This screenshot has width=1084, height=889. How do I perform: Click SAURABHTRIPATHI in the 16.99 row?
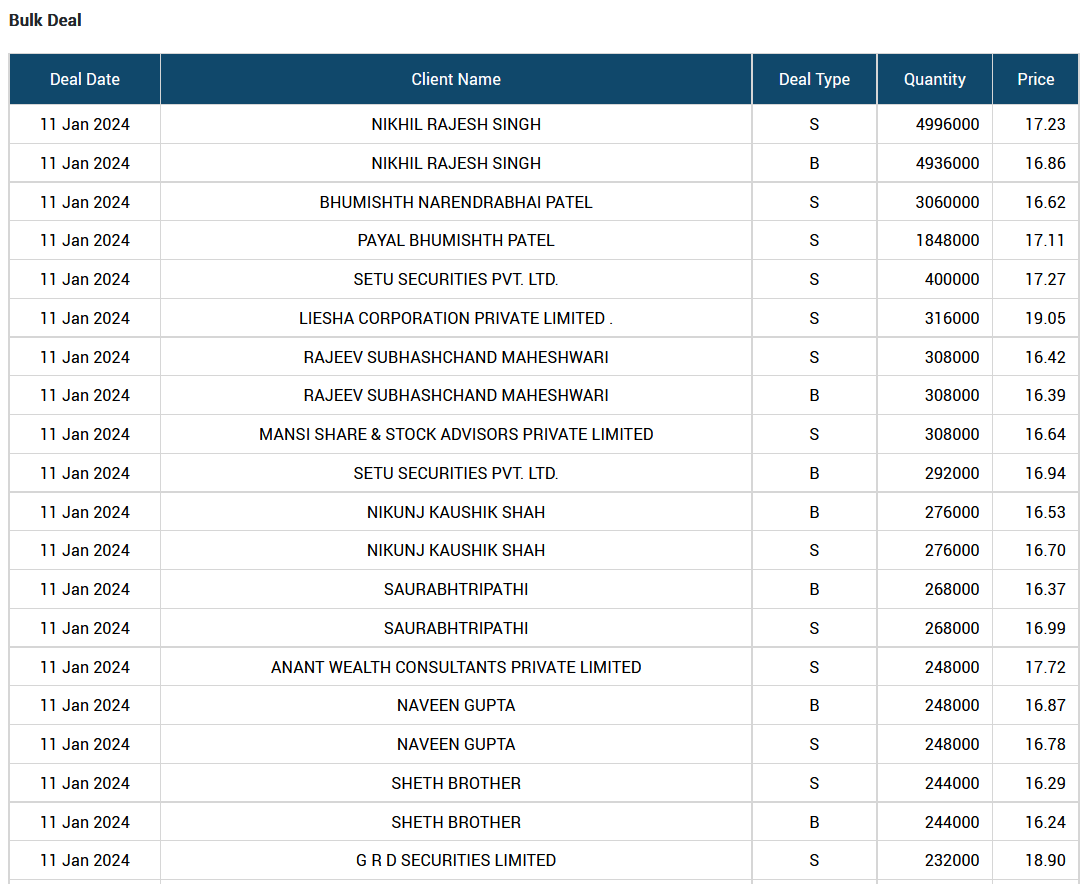point(456,628)
